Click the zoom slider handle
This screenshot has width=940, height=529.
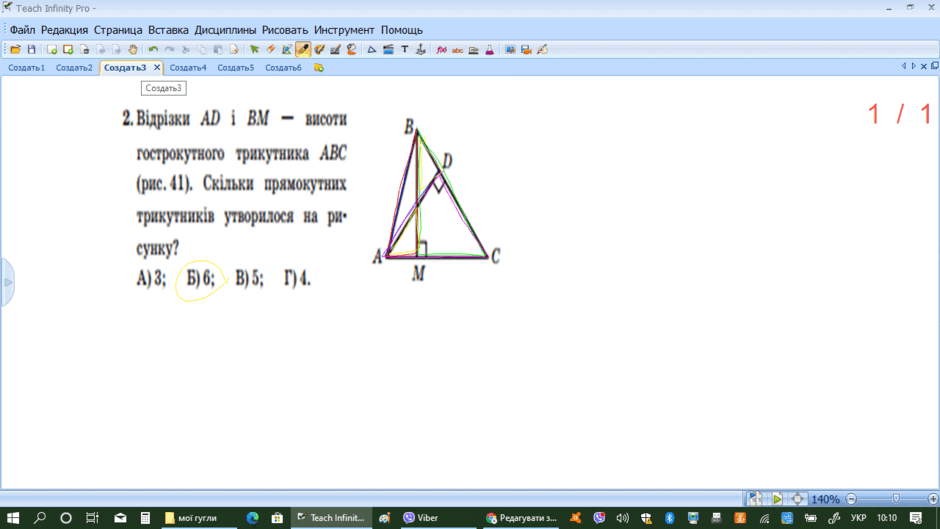pyautogui.click(x=896, y=498)
